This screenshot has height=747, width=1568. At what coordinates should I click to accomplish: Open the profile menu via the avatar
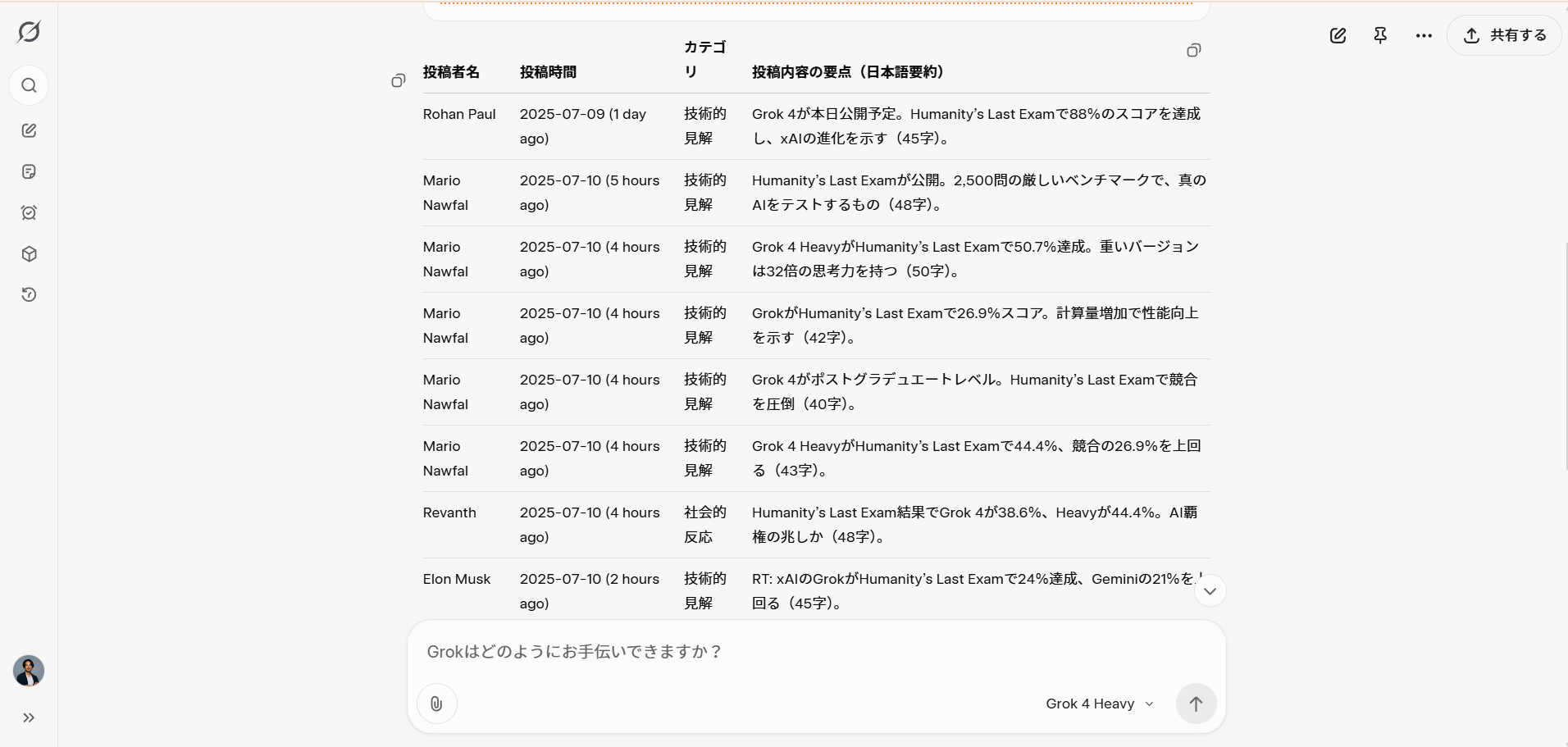(x=29, y=671)
